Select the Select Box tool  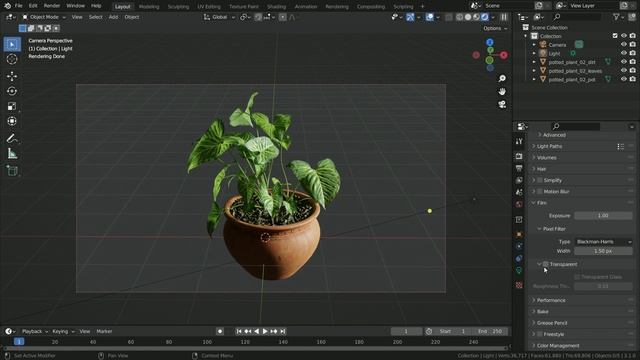tap(12, 44)
